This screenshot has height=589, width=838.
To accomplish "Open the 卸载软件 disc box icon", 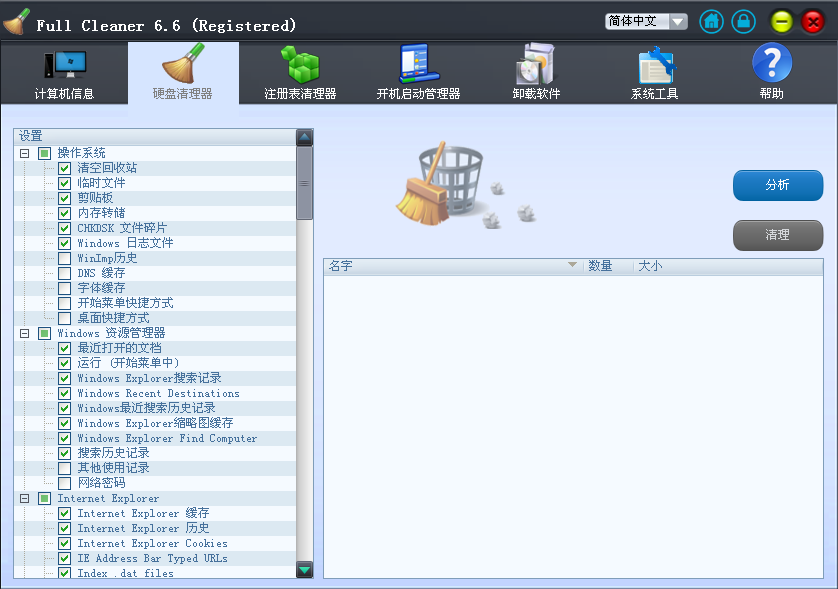I will tap(536, 64).
